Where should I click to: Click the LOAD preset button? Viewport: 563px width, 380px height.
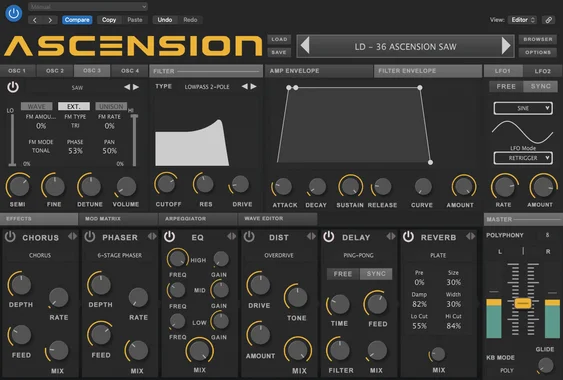pyautogui.click(x=279, y=40)
